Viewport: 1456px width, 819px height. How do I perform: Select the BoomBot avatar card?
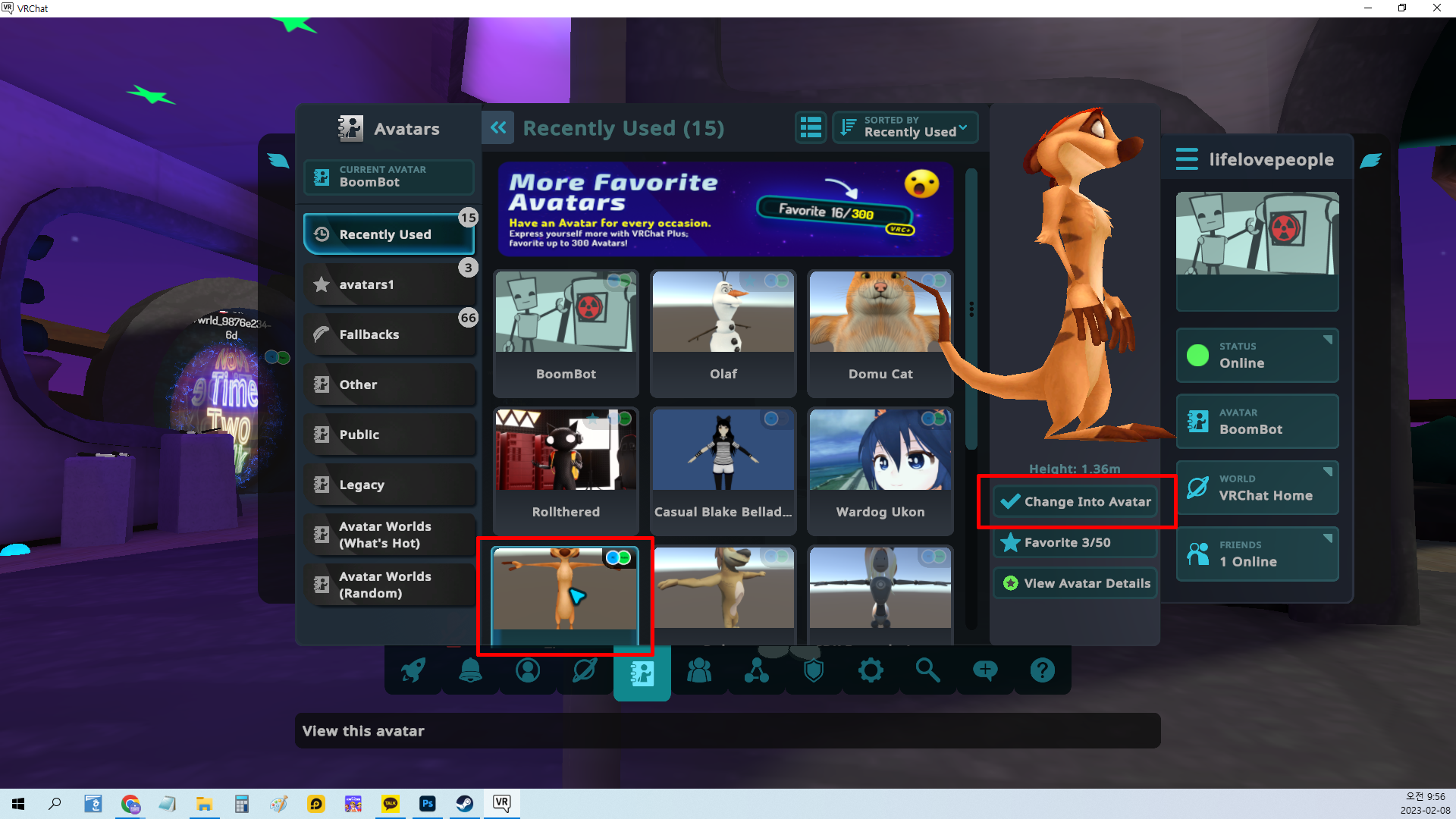point(566,334)
